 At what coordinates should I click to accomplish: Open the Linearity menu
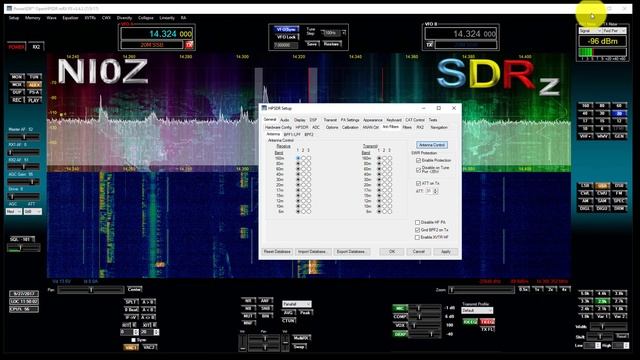click(167, 18)
